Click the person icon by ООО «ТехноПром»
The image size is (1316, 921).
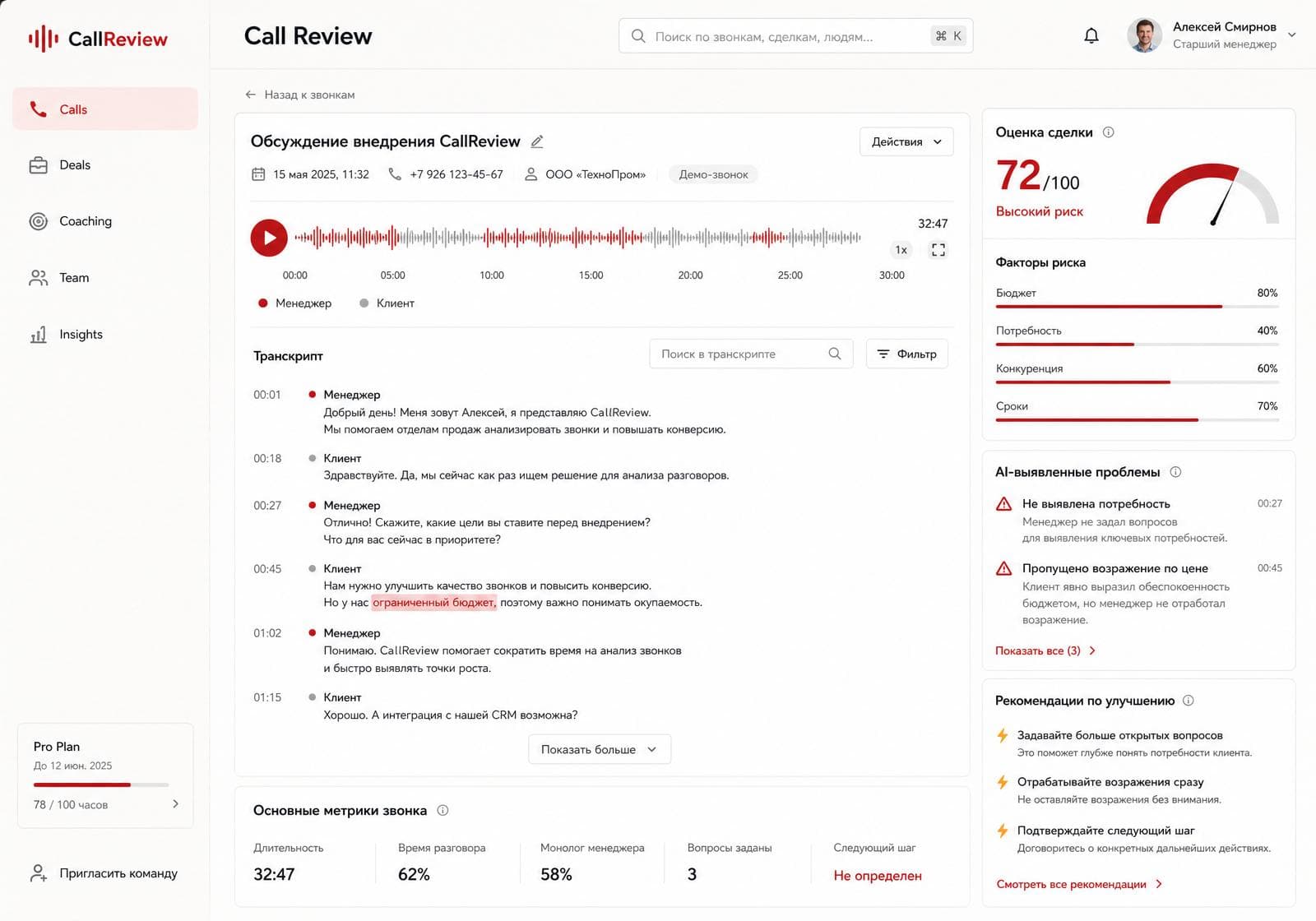531,174
